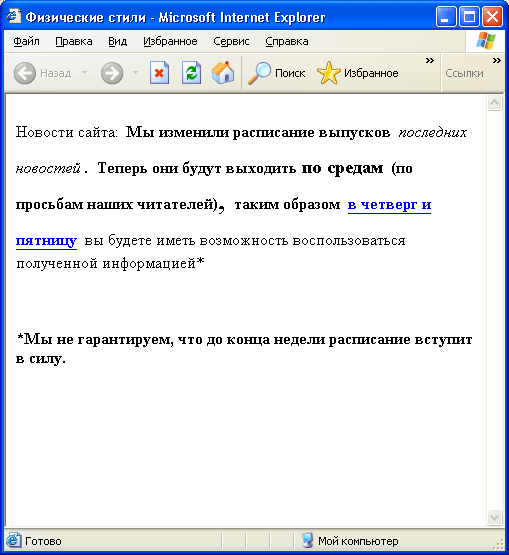Open Favorites (Избранное) star button
Image resolution: width=509 pixels, height=555 pixels.
point(358,73)
